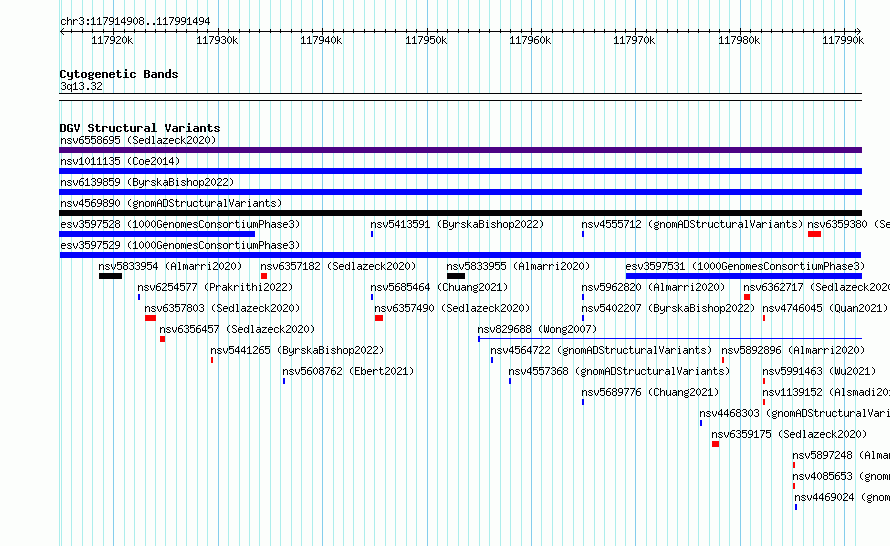Click nsv4085653 variant label

[841, 476]
